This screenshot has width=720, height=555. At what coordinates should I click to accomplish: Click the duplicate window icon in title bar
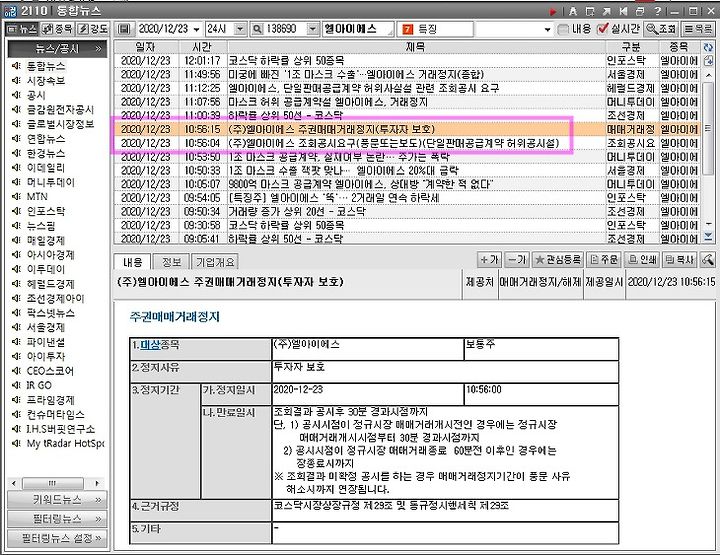(x=640, y=11)
